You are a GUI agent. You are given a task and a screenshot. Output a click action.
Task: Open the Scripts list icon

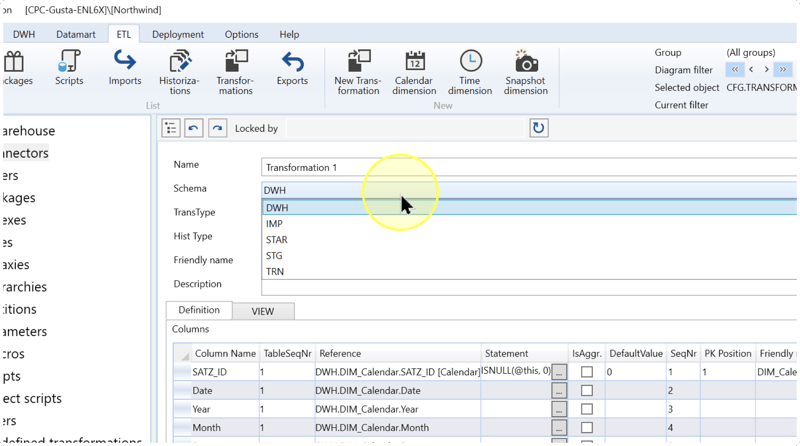69,67
